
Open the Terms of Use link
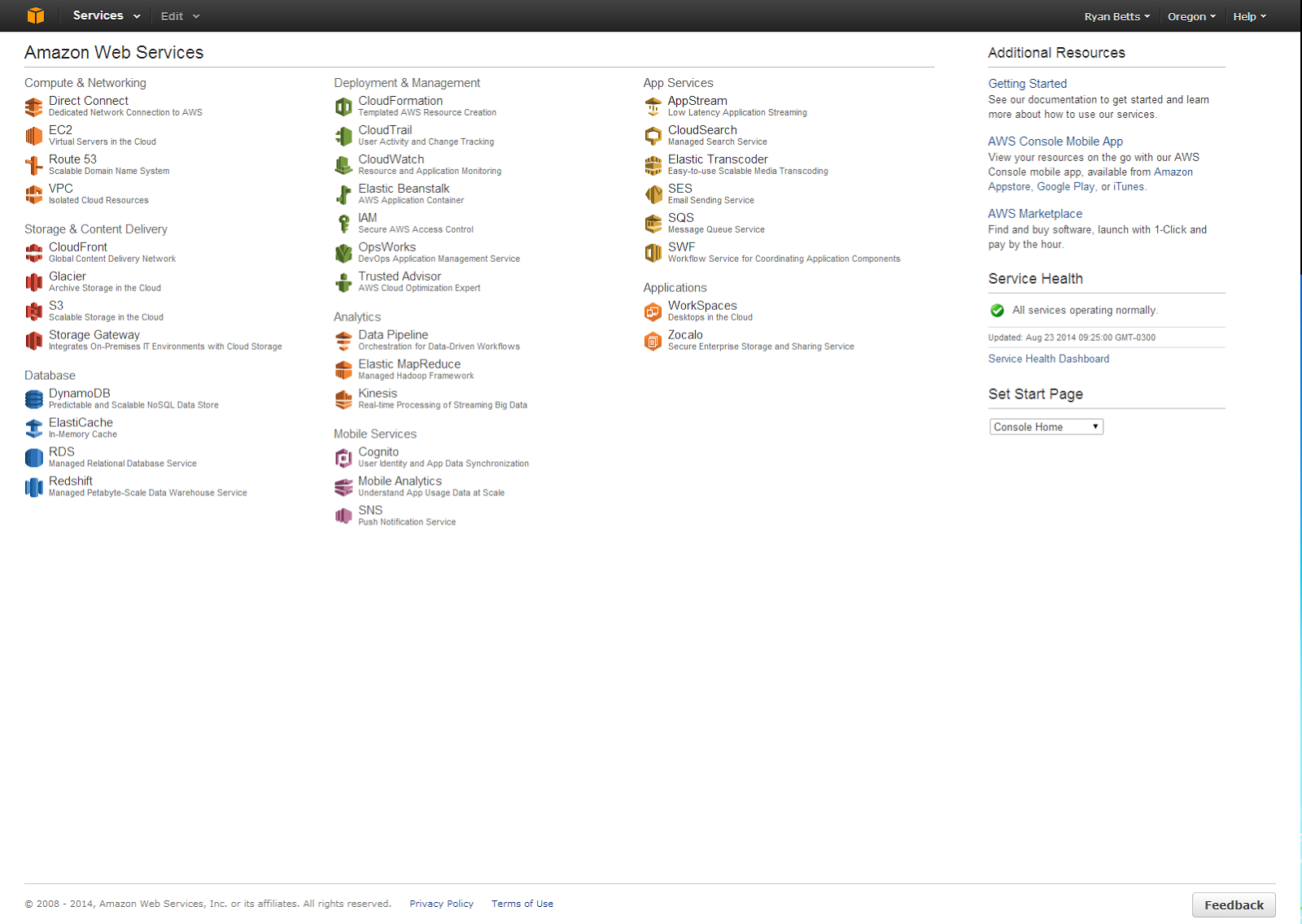[522, 904]
